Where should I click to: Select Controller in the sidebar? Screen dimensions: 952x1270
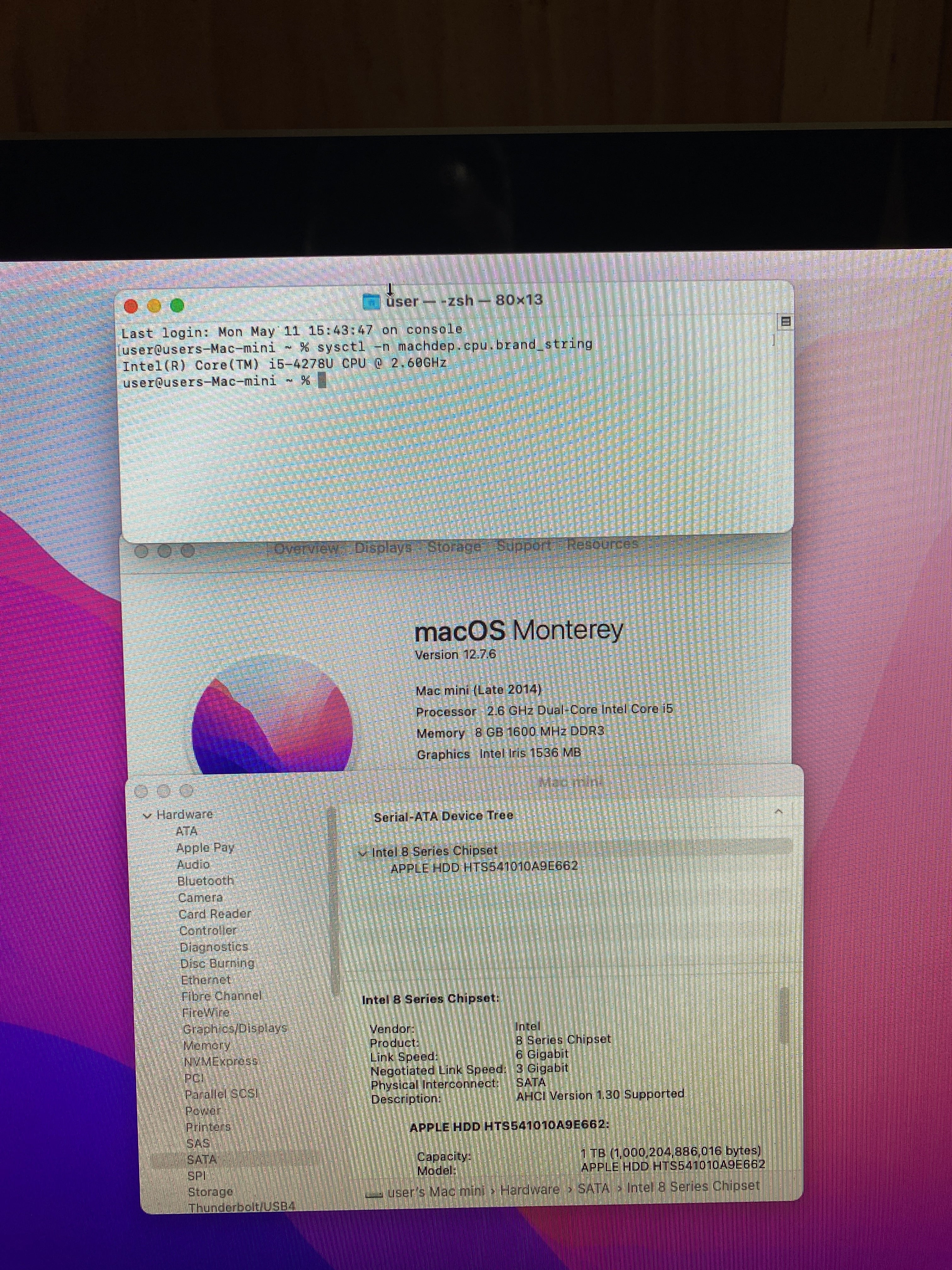tap(208, 931)
